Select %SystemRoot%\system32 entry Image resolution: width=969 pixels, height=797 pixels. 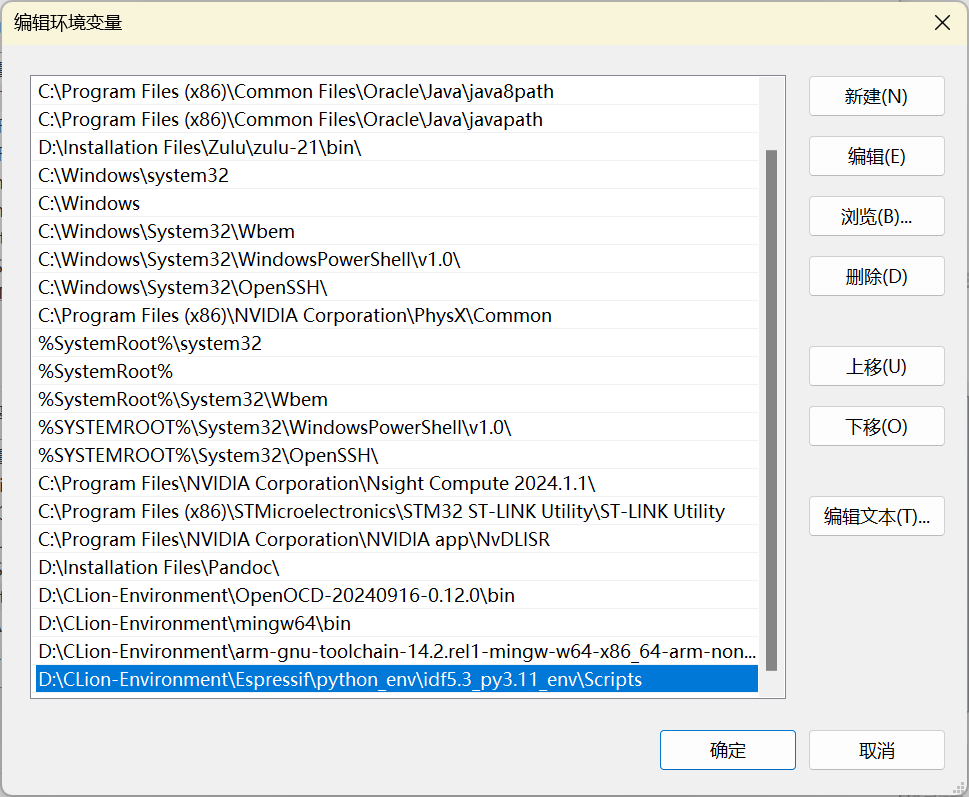click(397, 344)
